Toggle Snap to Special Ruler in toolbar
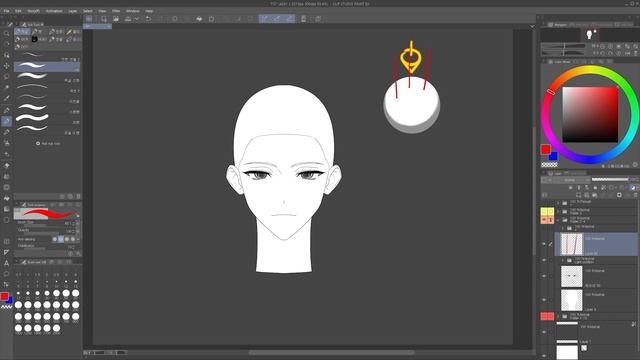640x360 pixels. [277, 19]
